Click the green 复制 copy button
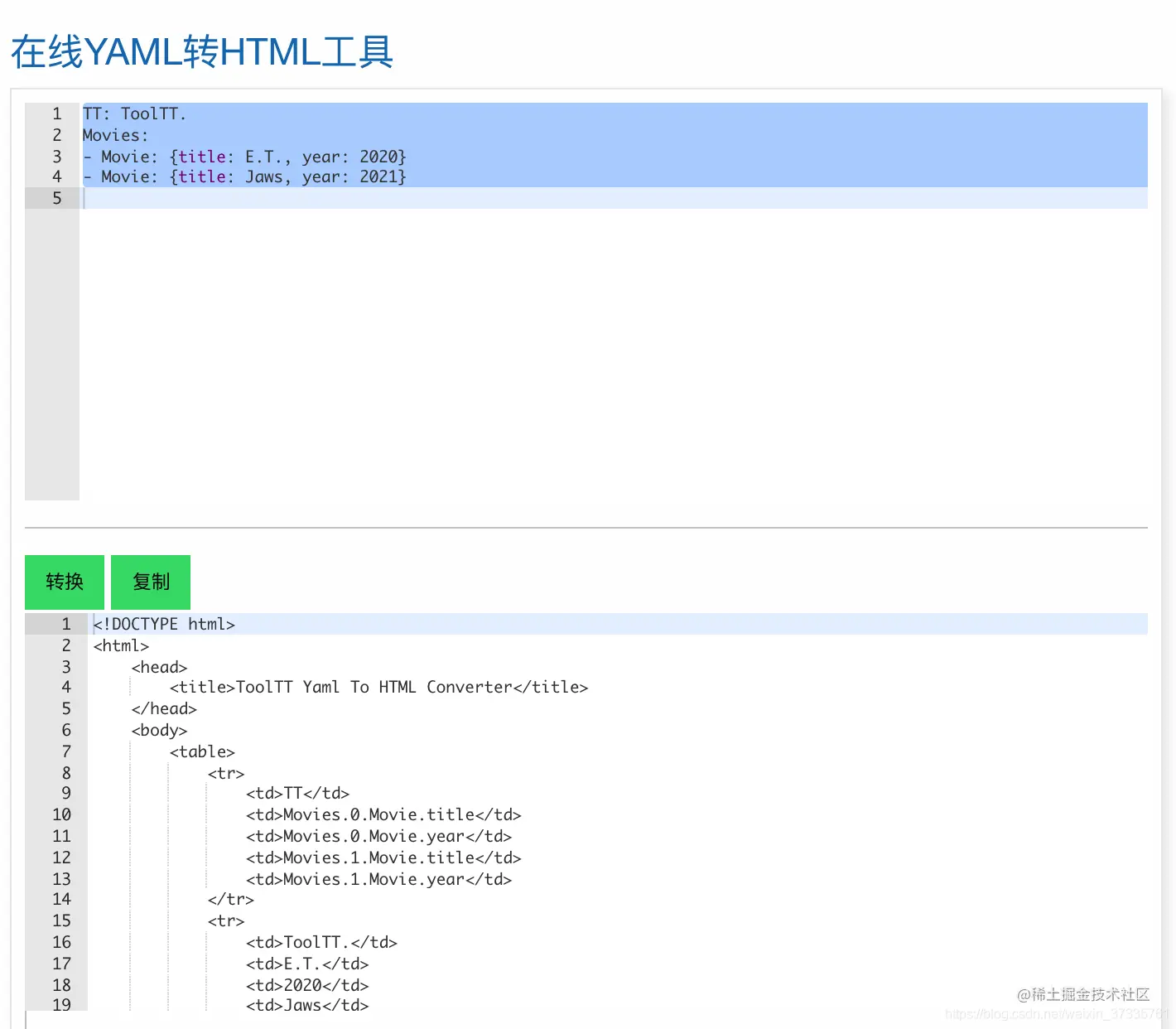The image size is (1176, 1029). (151, 582)
